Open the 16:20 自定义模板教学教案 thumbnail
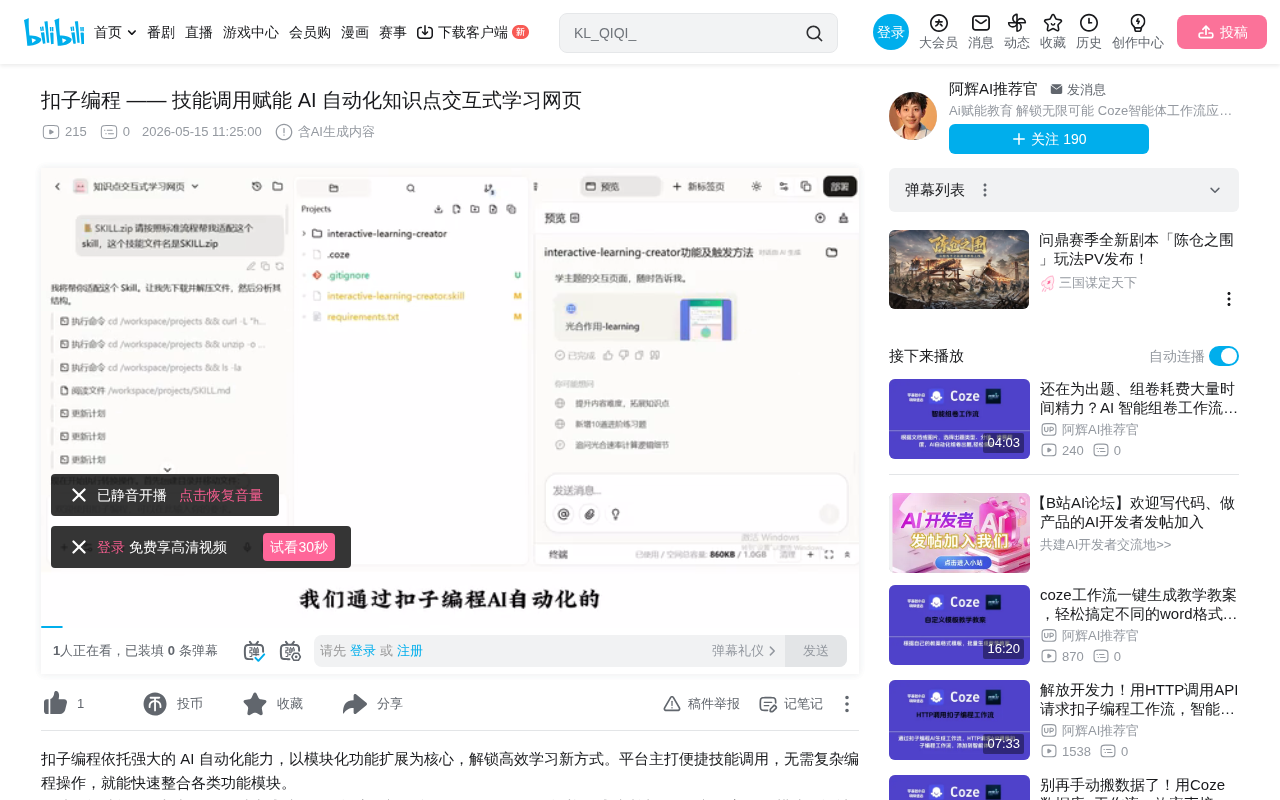 coord(959,625)
